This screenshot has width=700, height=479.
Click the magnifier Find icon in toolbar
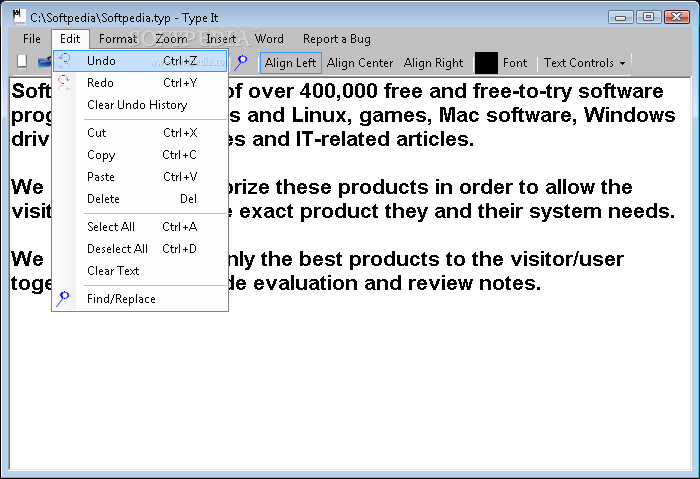pos(241,62)
